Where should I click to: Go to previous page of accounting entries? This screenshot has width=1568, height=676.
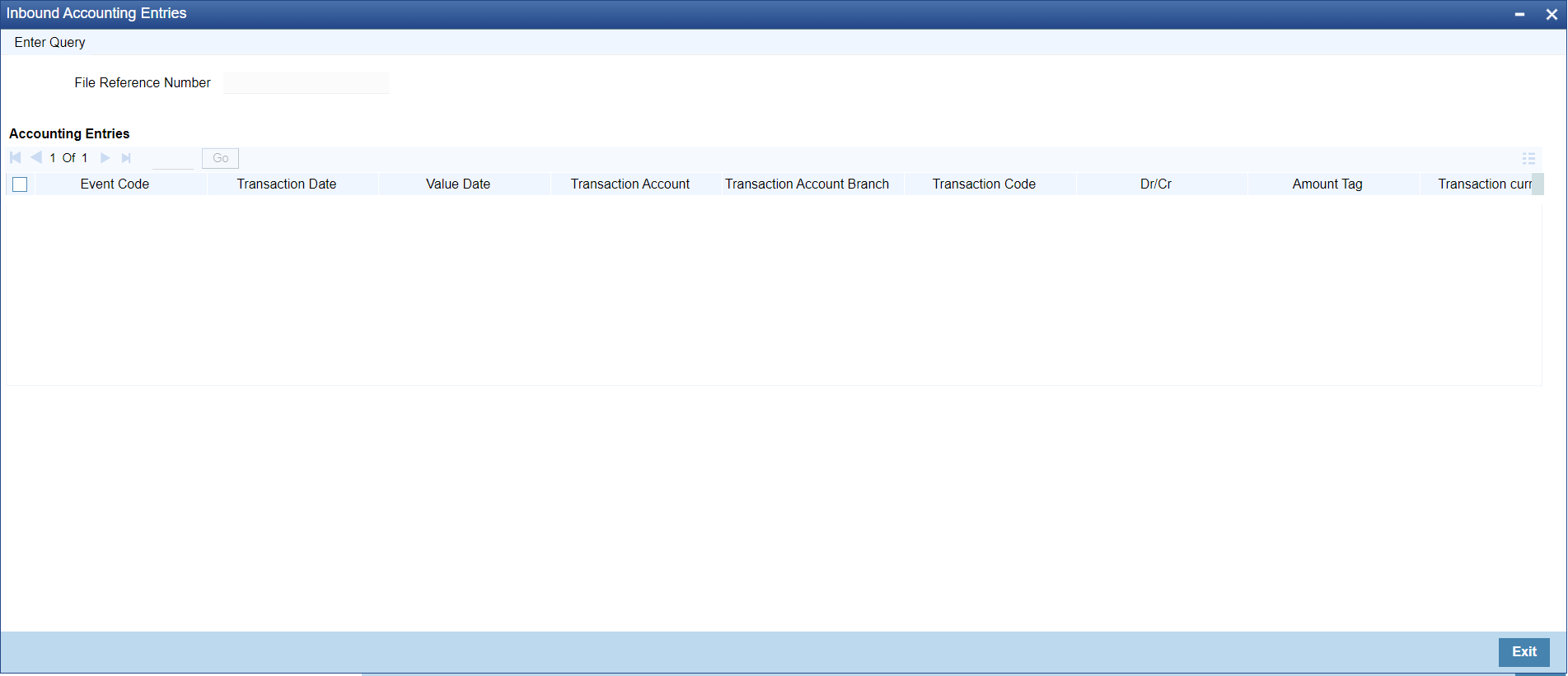(x=35, y=157)
